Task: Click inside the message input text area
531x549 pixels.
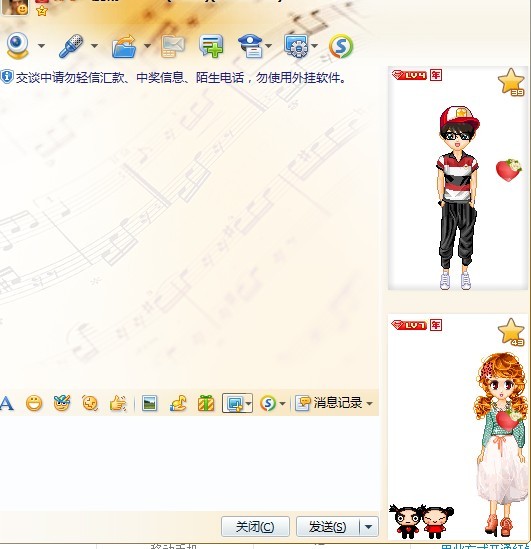Action: coord(189,463)
